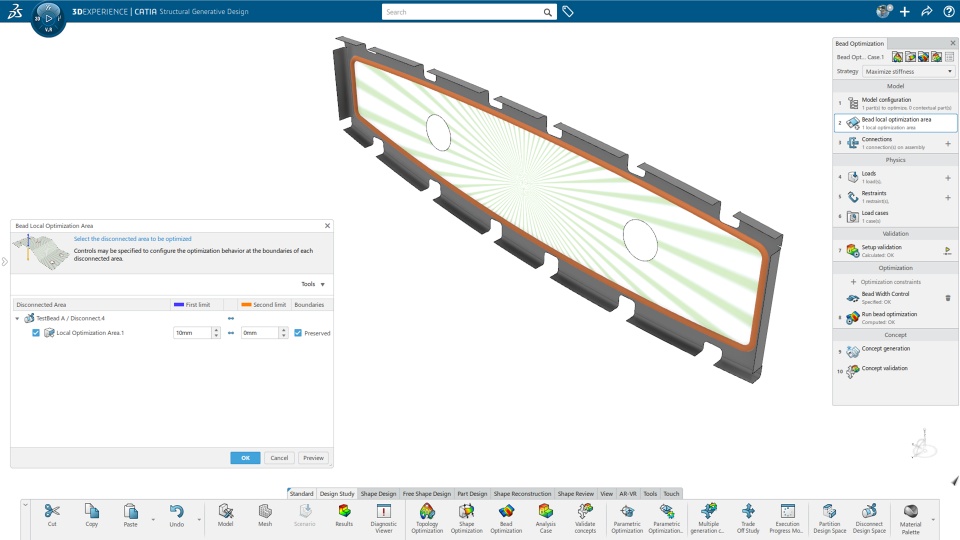The height and width of the screenshot is (540, 960).
Task: Open the Results tool
Action: click(344, 514)
